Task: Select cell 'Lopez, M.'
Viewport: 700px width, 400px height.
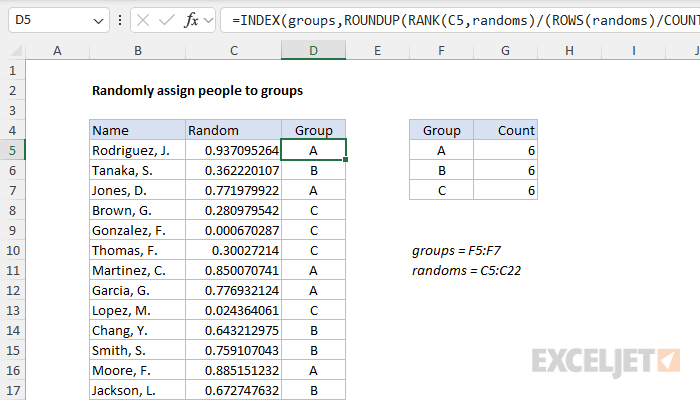Action: (138, 310)
